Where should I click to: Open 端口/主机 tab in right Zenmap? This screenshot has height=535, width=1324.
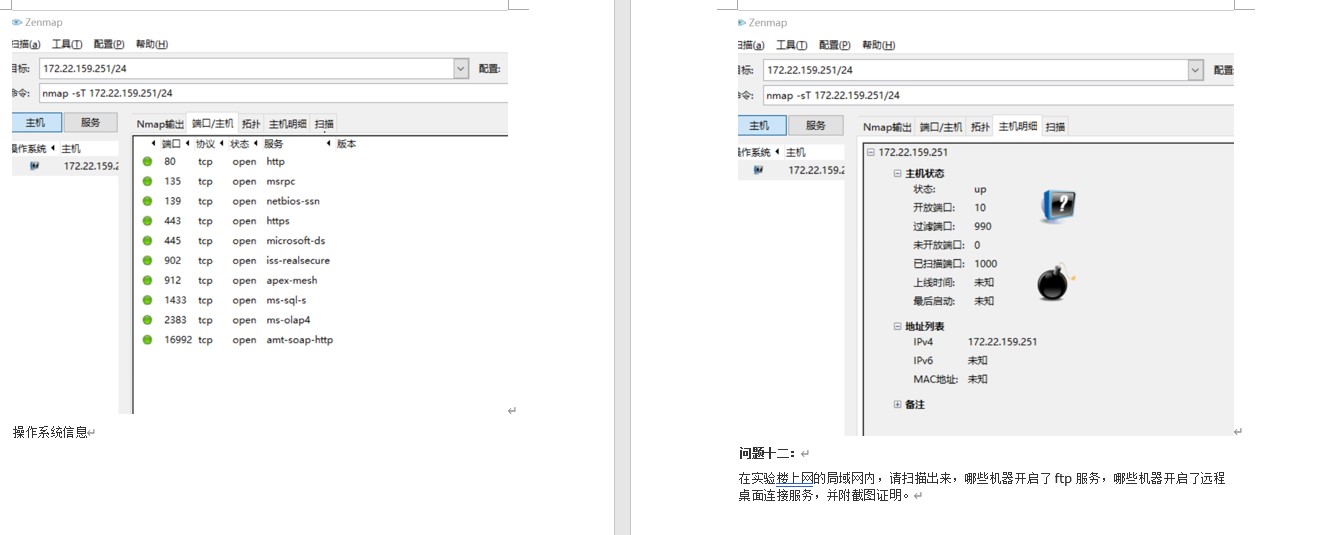coord(941,127)
